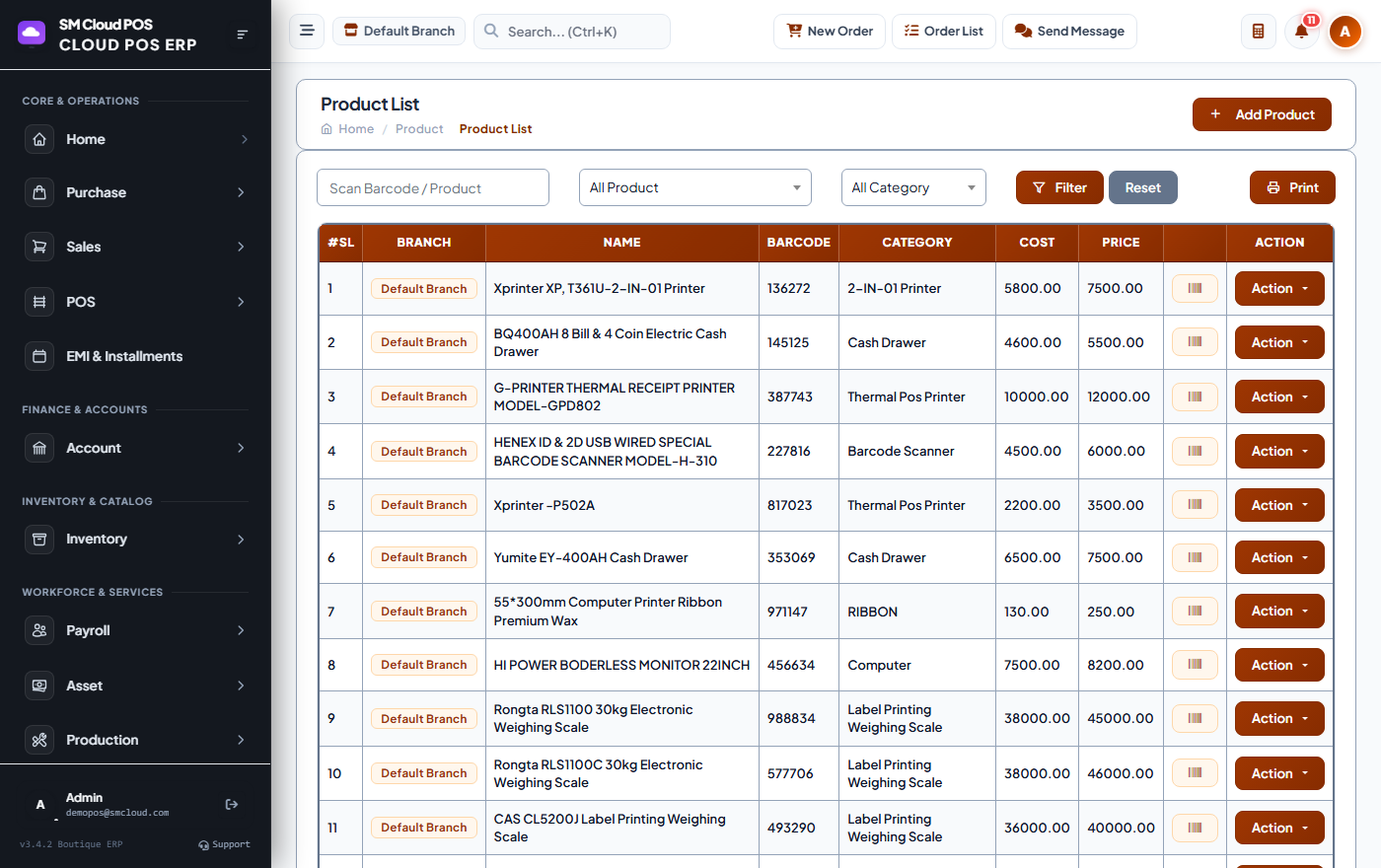Open the Asset sidebar menu
This screenshot has width=1381, height=868.
135,686
